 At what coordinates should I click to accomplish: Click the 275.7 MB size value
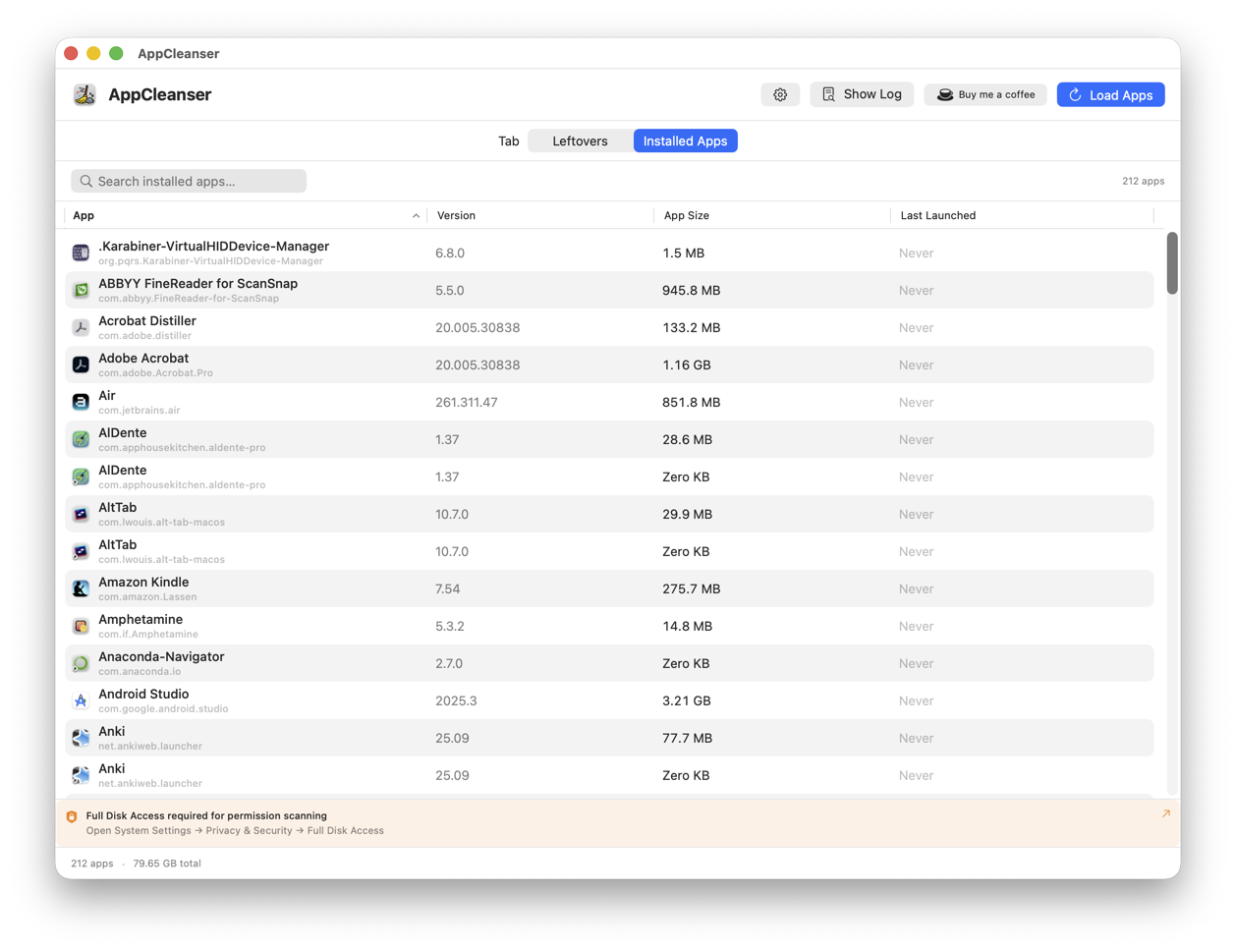pos(691,589)
